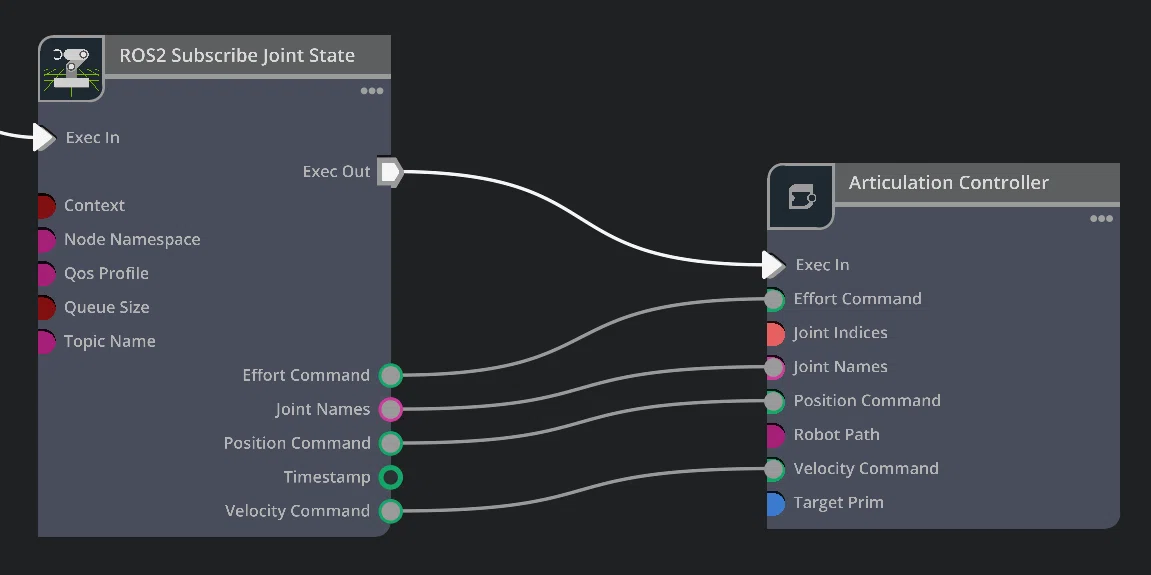Image resolution: width=1151 pixels, height=575 pixels.
Task: Click the Joint Indices input port
Action: point(774,333)
